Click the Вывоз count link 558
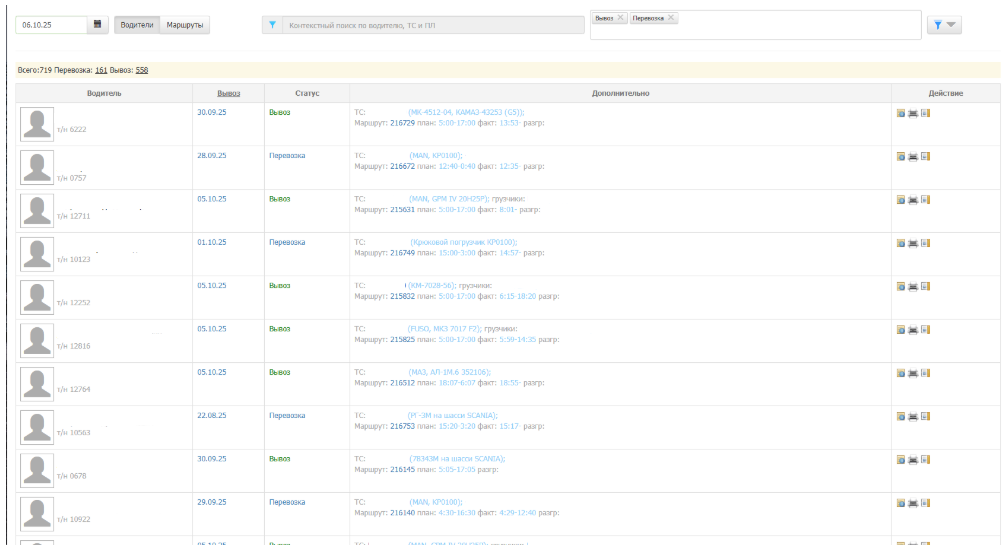The height and width of the screenshot is (550, 1005). pos(142,70)
